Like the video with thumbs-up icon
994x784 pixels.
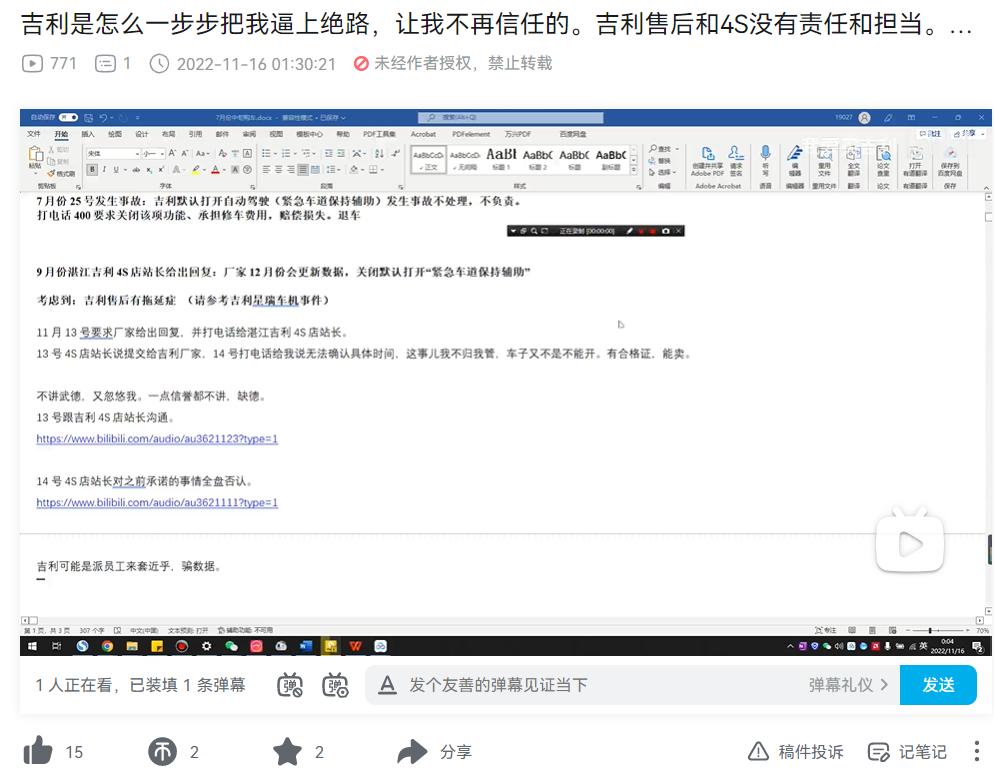38,751
